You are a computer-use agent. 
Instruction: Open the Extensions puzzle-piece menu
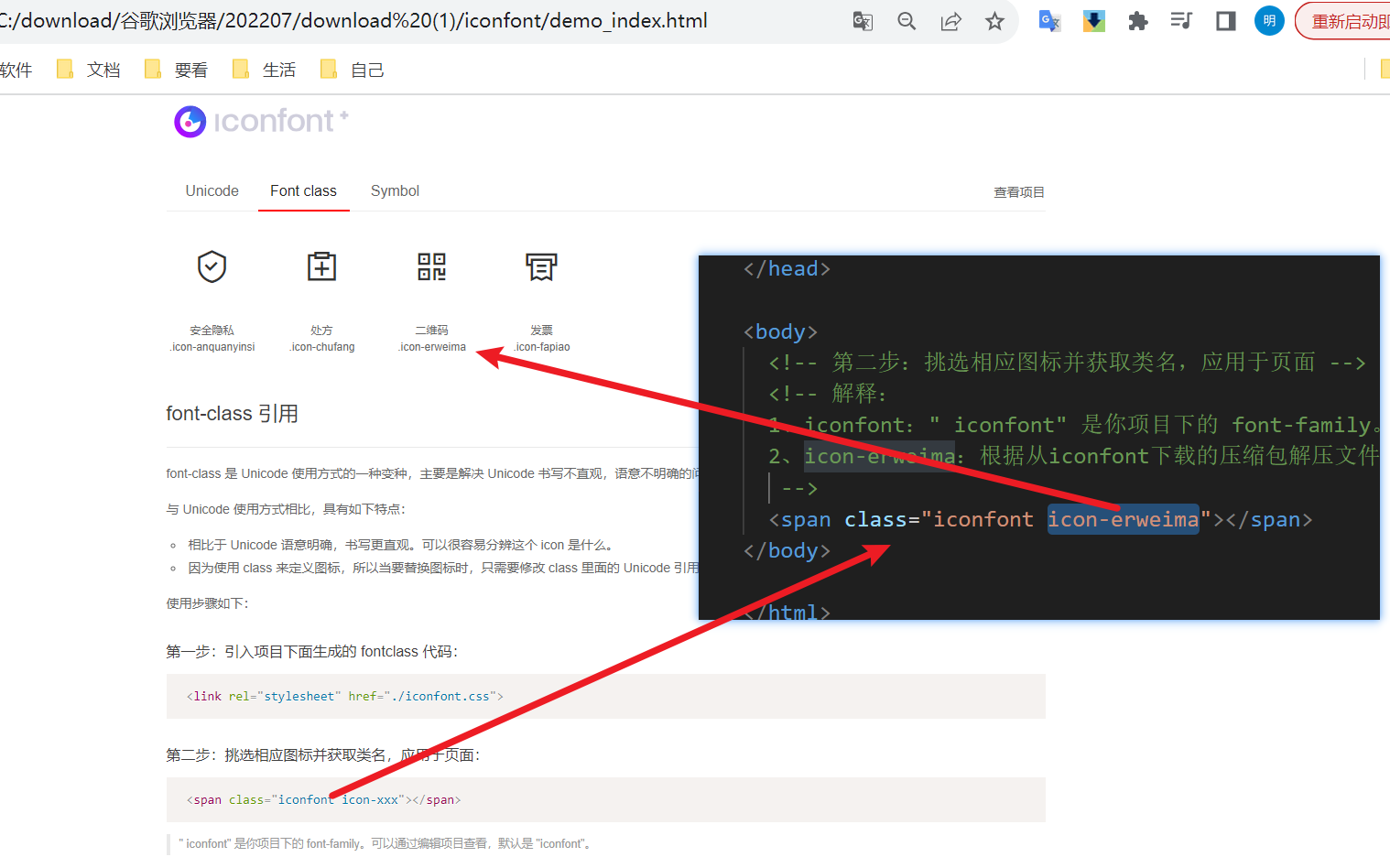point(1137,21)
